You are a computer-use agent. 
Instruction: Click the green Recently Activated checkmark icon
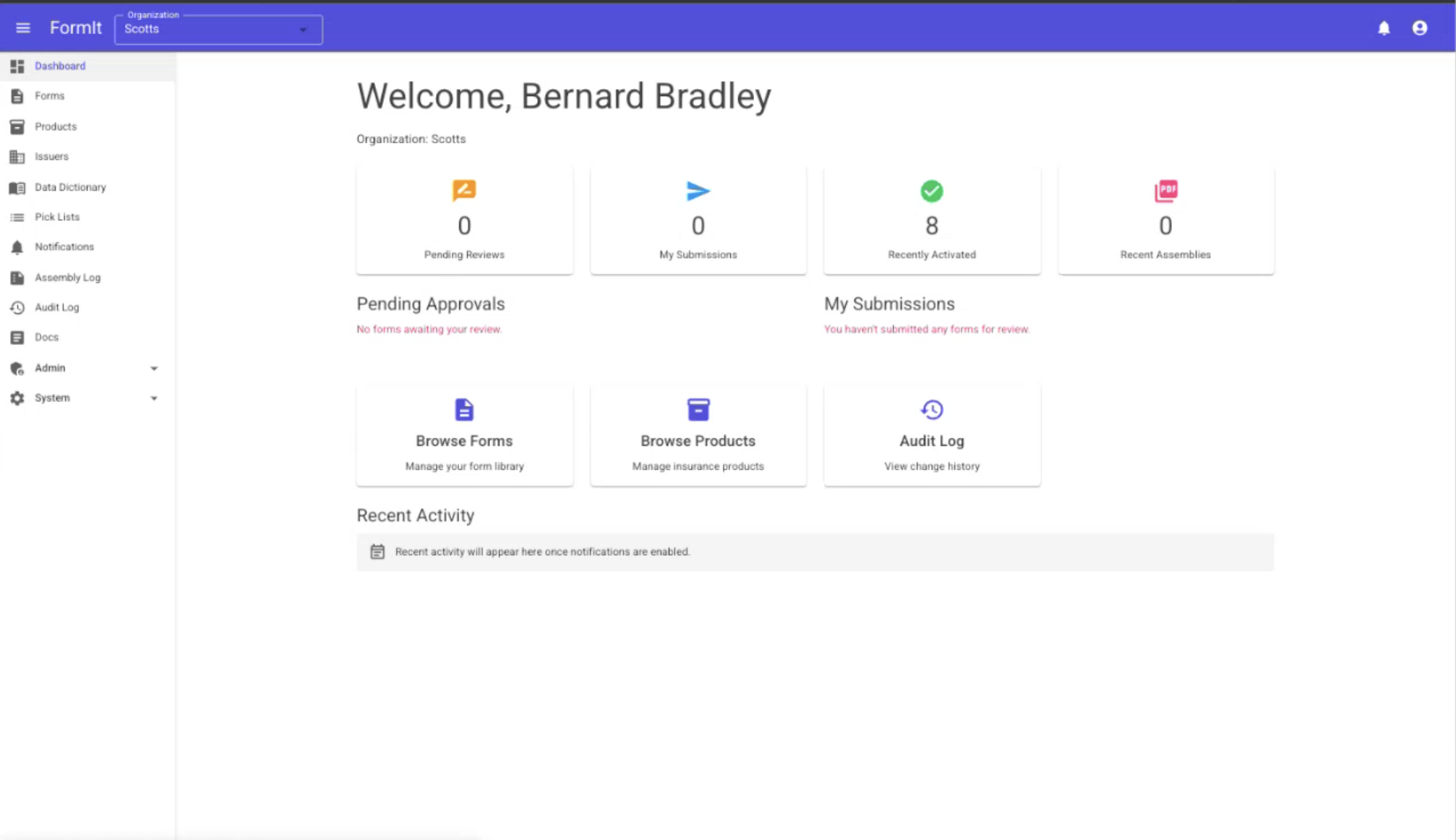931,191
